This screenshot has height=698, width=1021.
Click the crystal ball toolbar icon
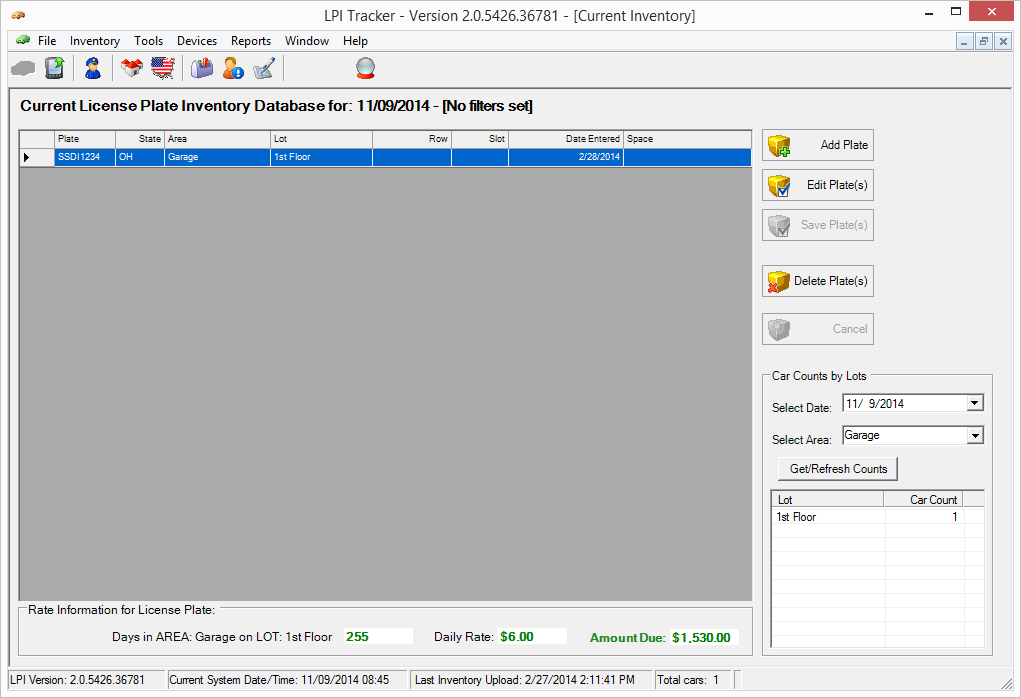[x=364, y=68]
